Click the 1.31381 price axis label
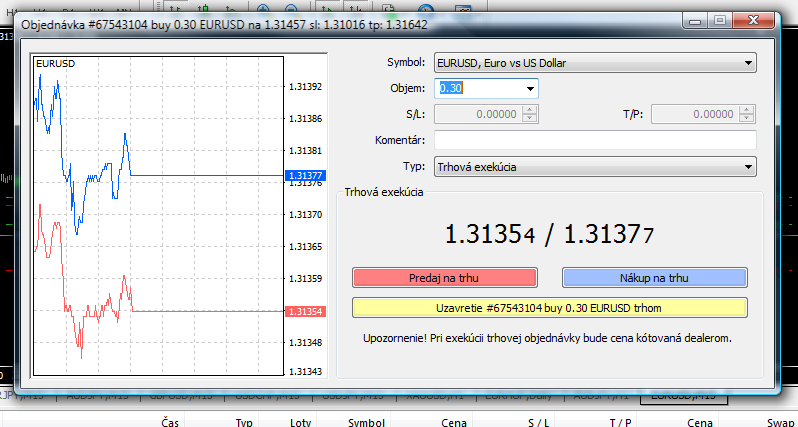Screen dimensions: 798x427 point(305,151)
